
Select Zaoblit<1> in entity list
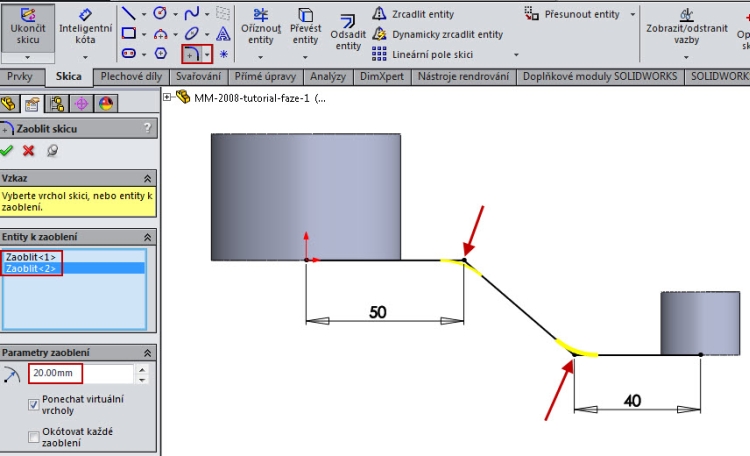74,257
